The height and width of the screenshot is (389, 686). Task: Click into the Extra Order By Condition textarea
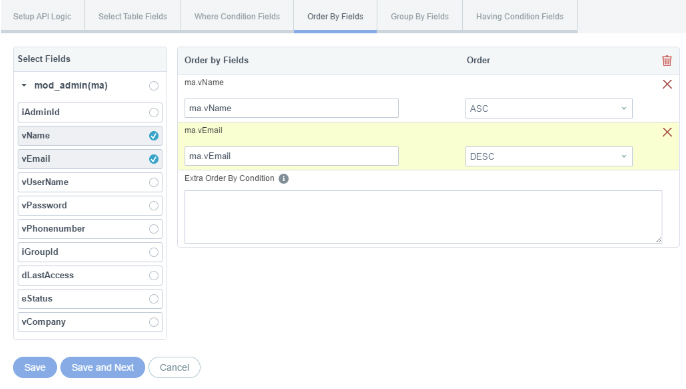click(423, 217)
